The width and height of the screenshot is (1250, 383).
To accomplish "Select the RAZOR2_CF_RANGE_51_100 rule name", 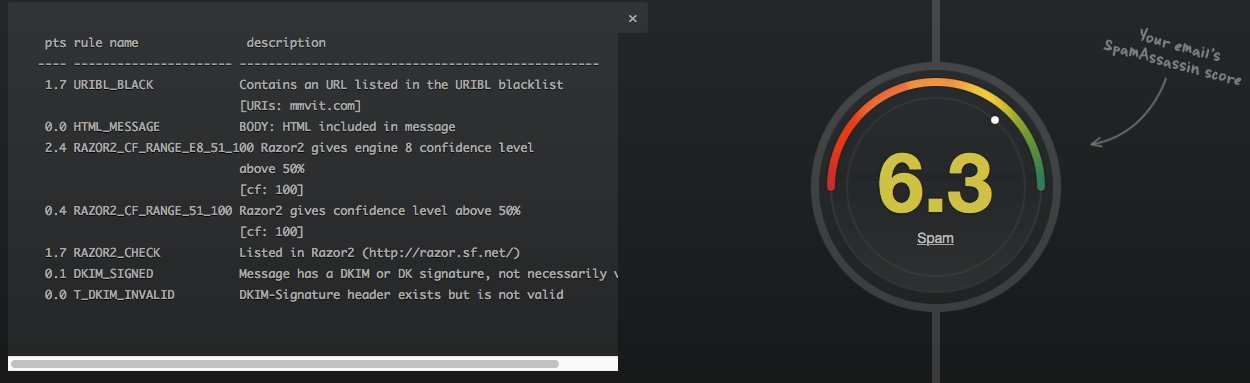I will [x=153, y=211].
